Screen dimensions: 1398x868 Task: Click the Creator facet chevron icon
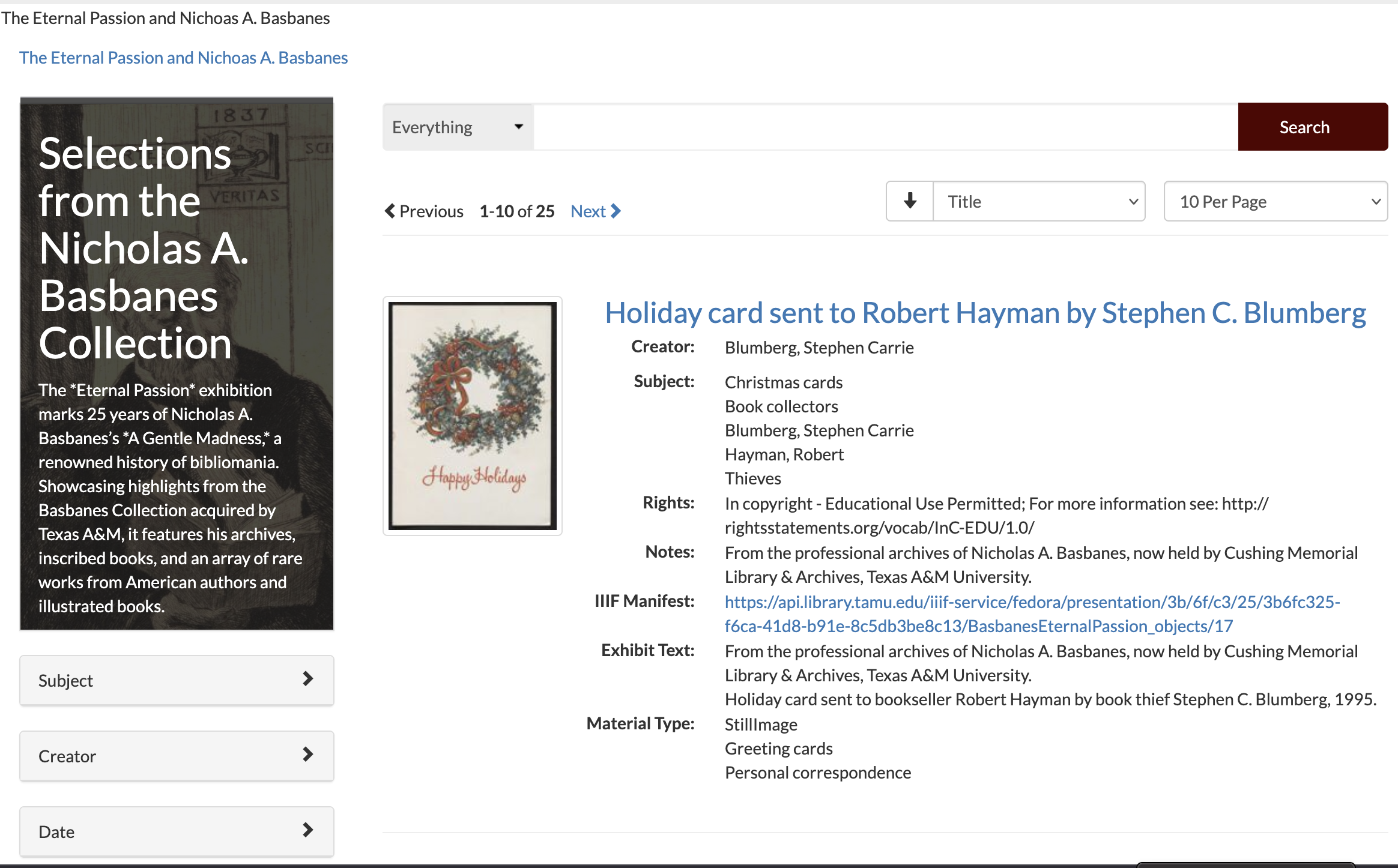point(309,755)
